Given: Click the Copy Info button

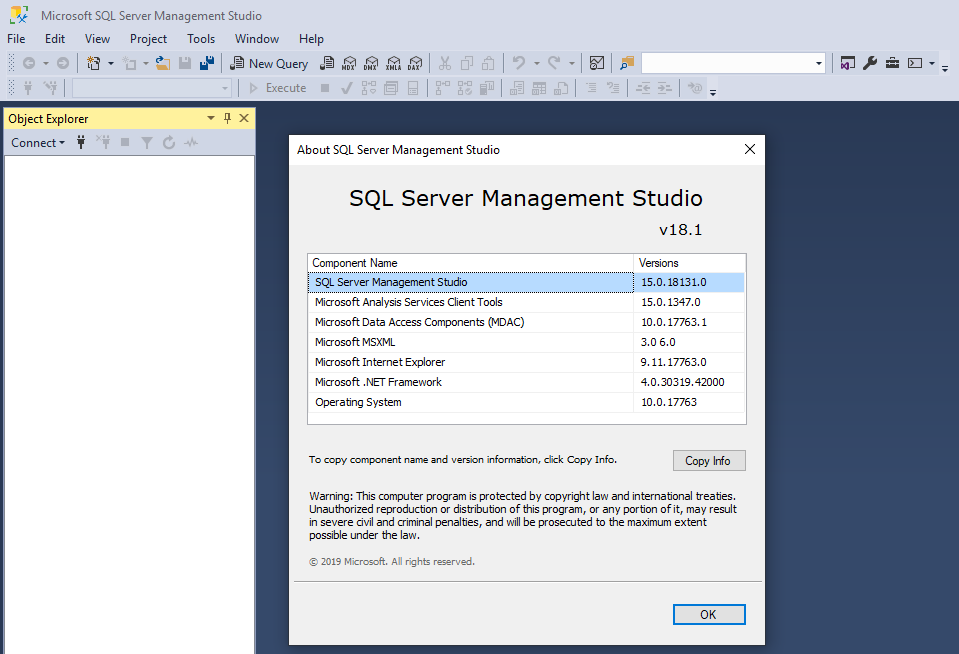Looking at the screenshot, I should point(708,460).
